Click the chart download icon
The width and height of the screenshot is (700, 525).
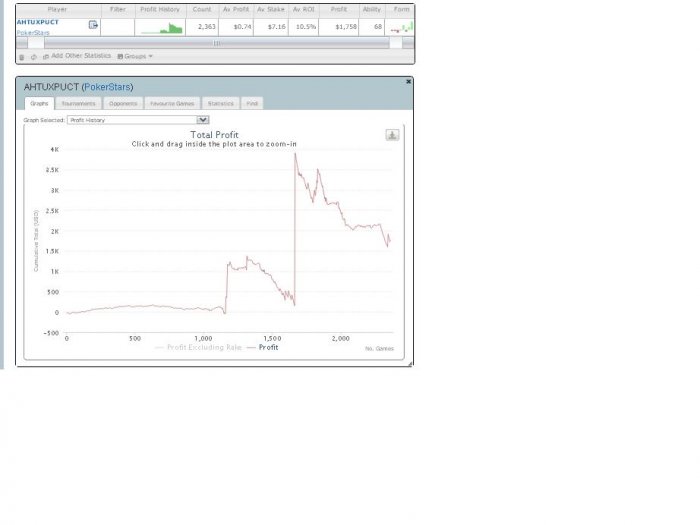[392, 135]
